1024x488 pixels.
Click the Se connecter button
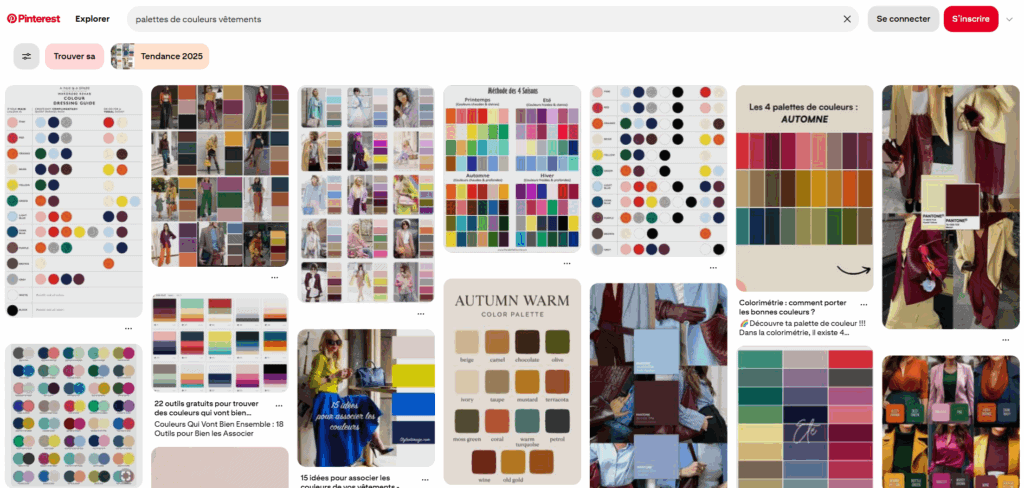[903, 19]
